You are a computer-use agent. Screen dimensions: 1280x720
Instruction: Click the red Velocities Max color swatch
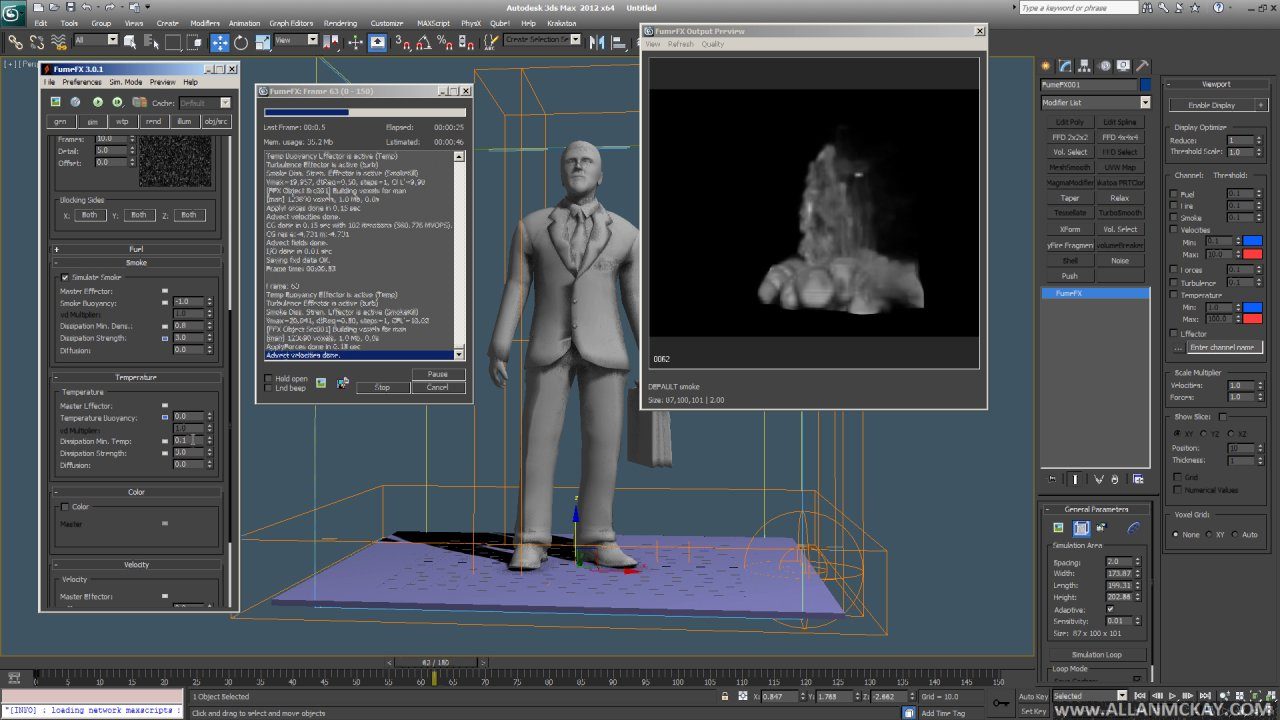(x=1251, y=254)
